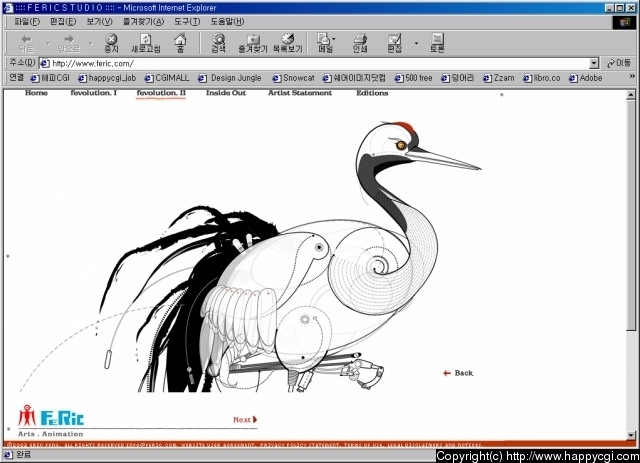Go to fevolution. I page
The width and height of the screenshot is (640, 463).
pos(93,93)
